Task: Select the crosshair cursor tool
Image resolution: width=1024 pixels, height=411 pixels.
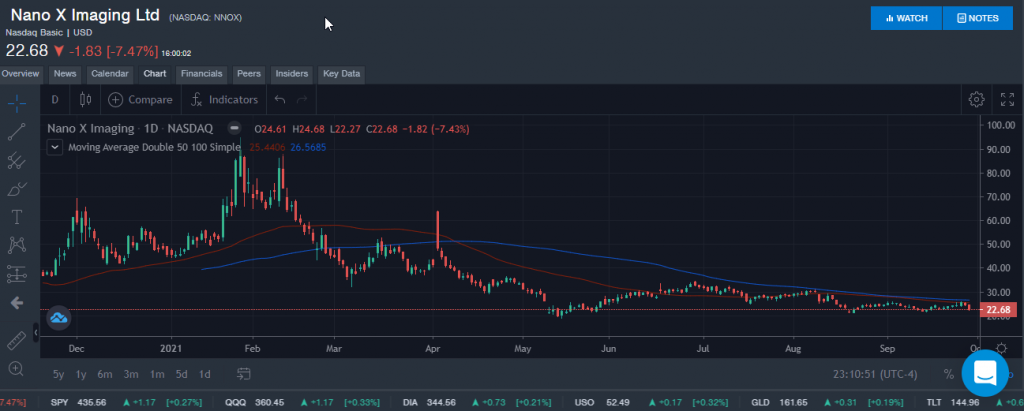Action: 17,101
